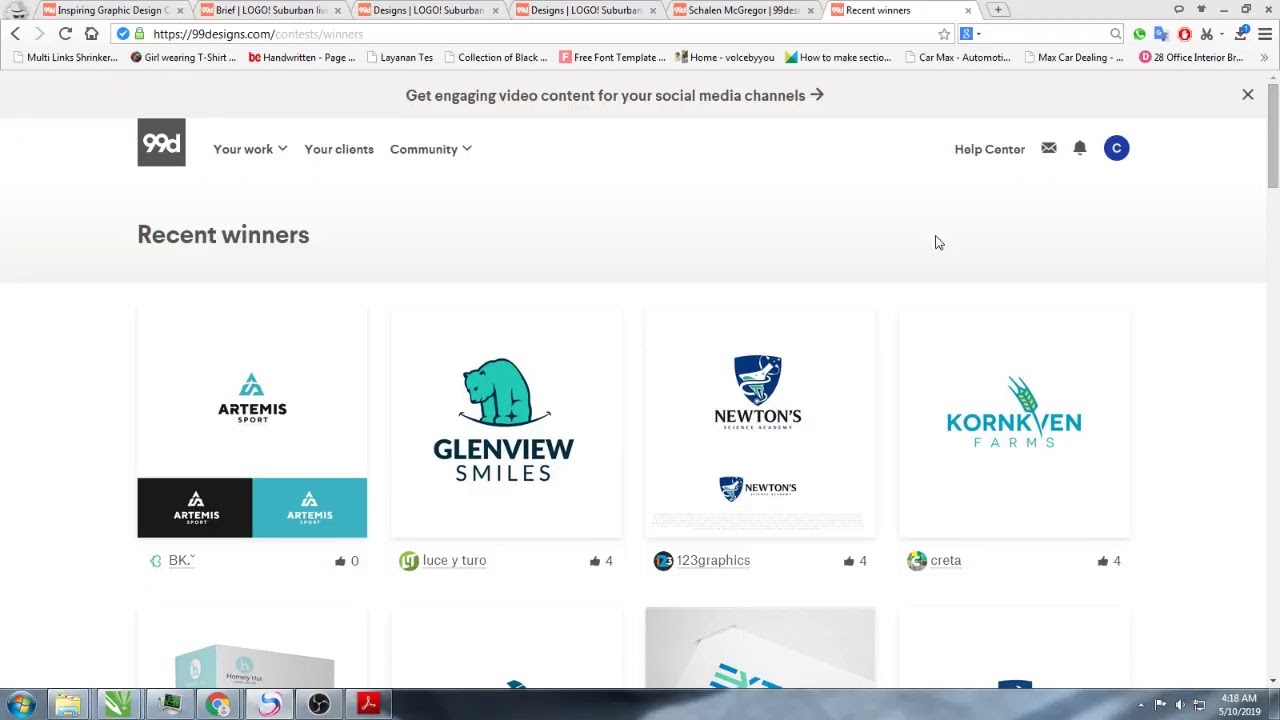Click creta's designer avatar
The height and width of the screenshot is (720, 1280).
(x=917, y=561)
